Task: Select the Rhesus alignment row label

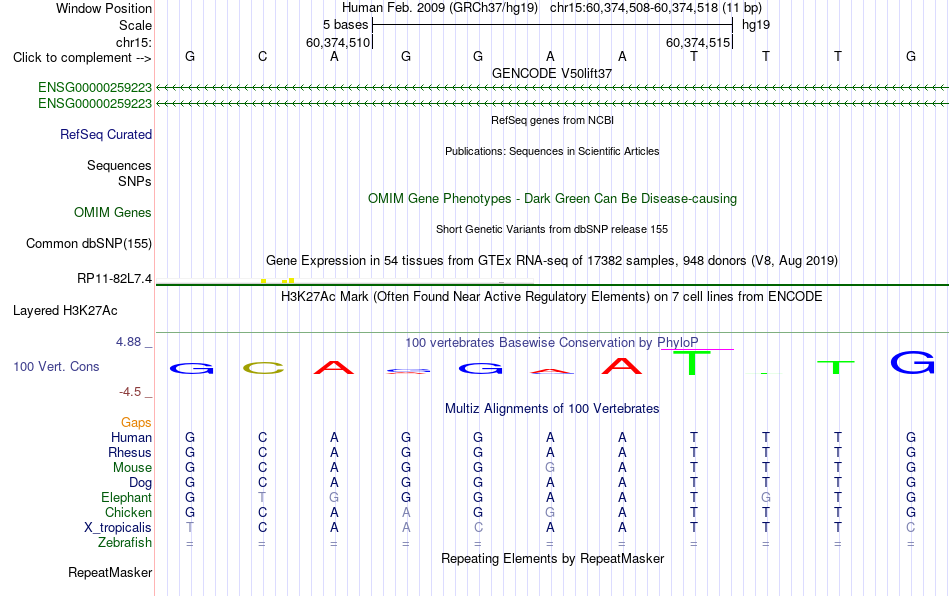Action: [x=130, y=452]
